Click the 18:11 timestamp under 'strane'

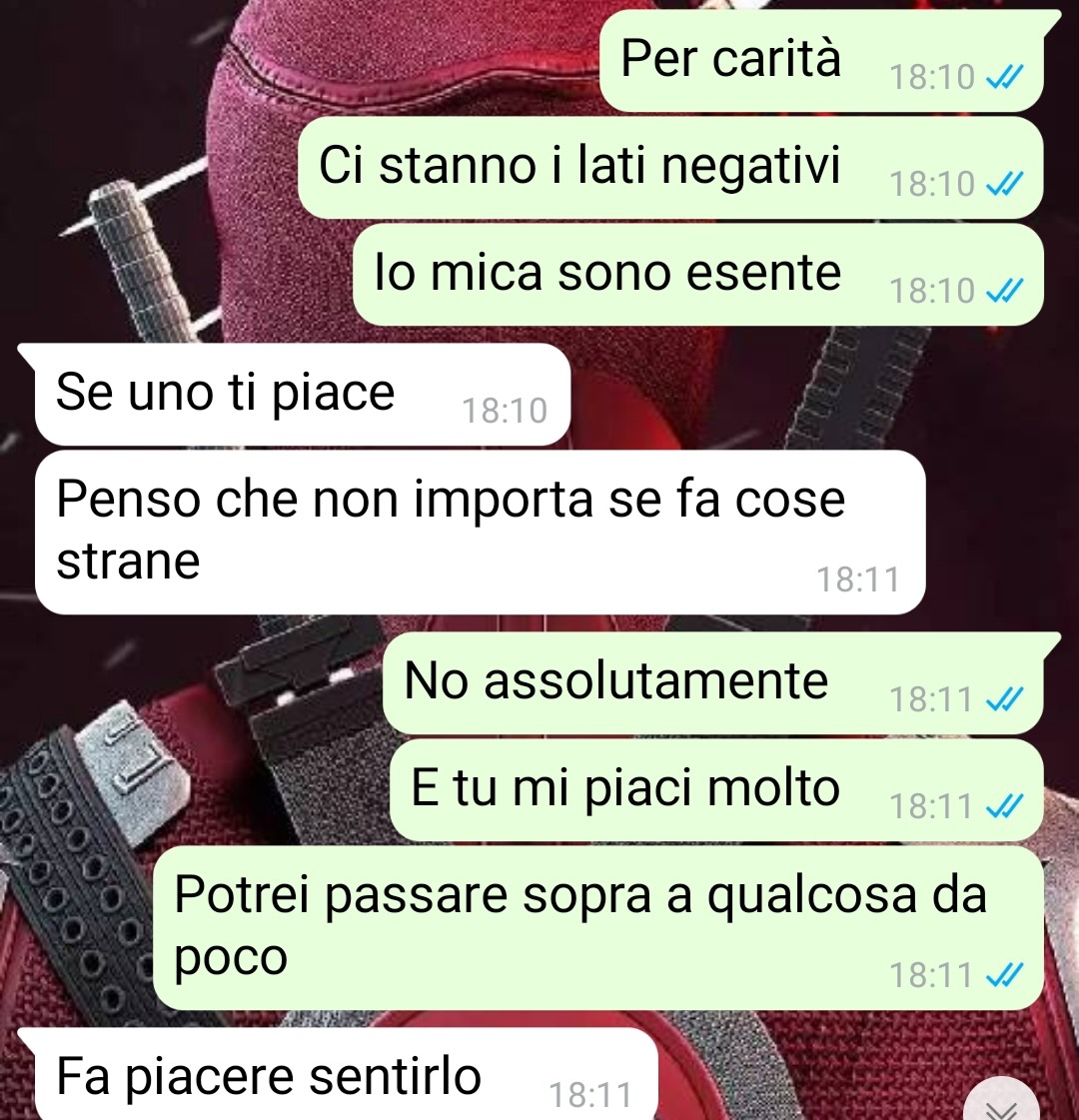click(857, 579)
